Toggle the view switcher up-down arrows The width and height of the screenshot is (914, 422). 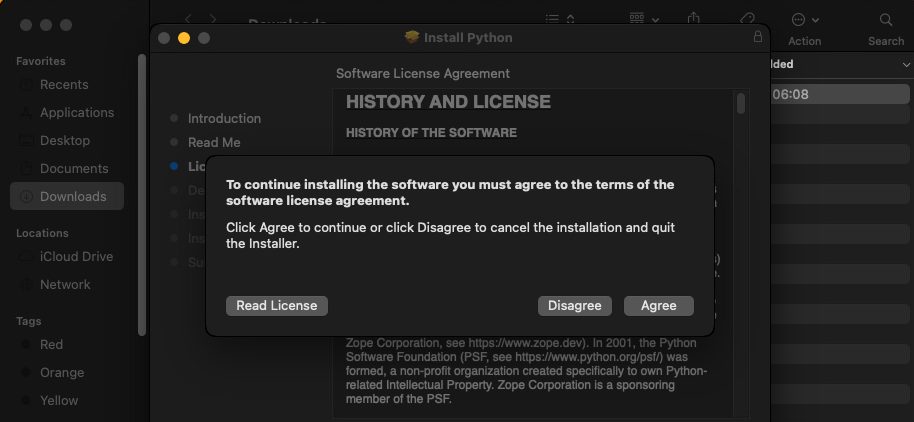pyautogui.click(x=570, y=19)
